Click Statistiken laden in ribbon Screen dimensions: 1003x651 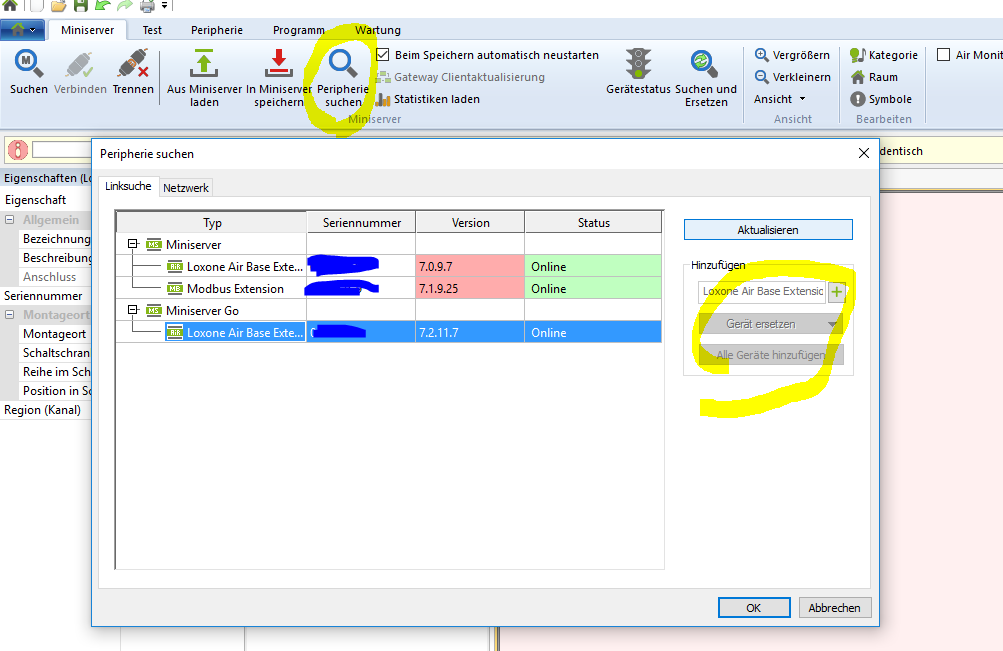pos(428,99)
